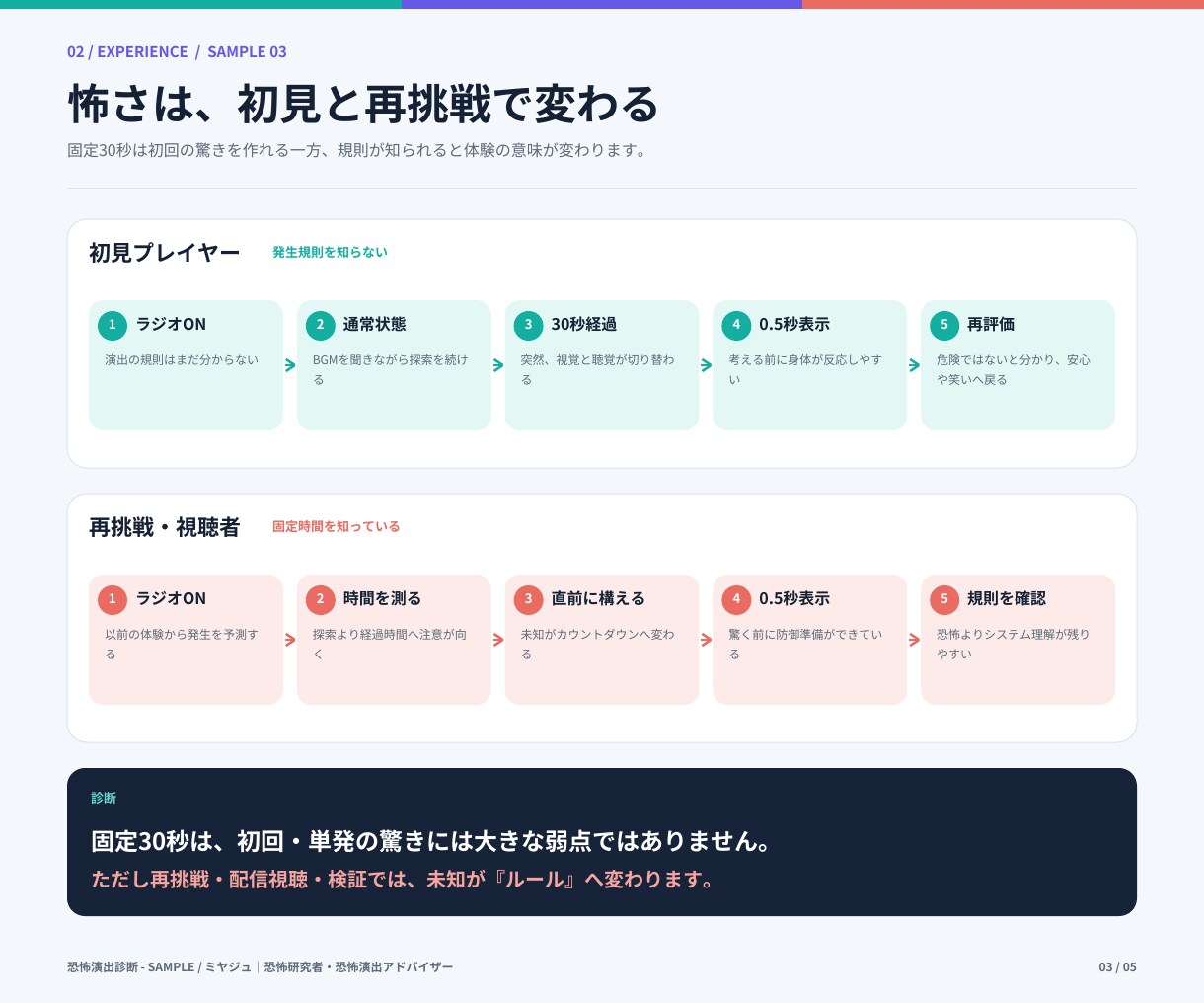Viewport: 1204px width, 1003px height.
Task: Click step 2 badge on 通常状態 card
Action: point(320,325)
